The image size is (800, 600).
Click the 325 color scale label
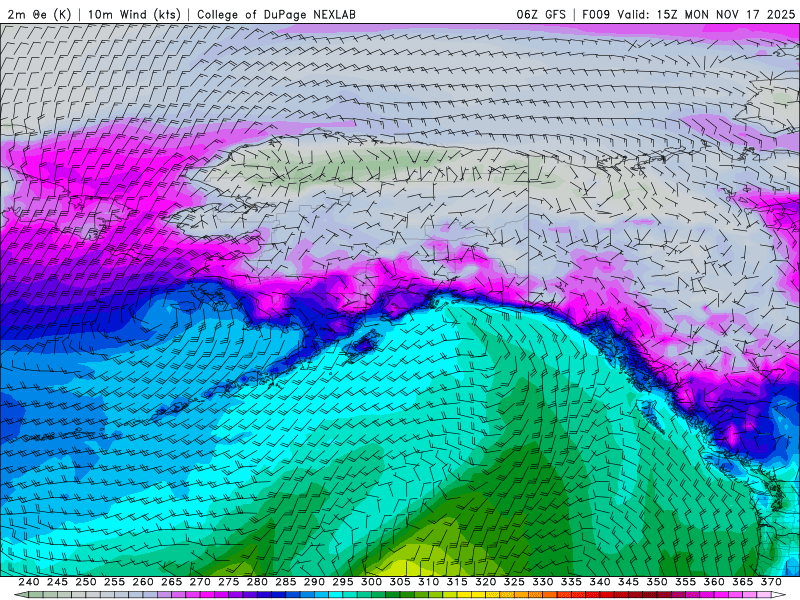[x=514, y=582]
